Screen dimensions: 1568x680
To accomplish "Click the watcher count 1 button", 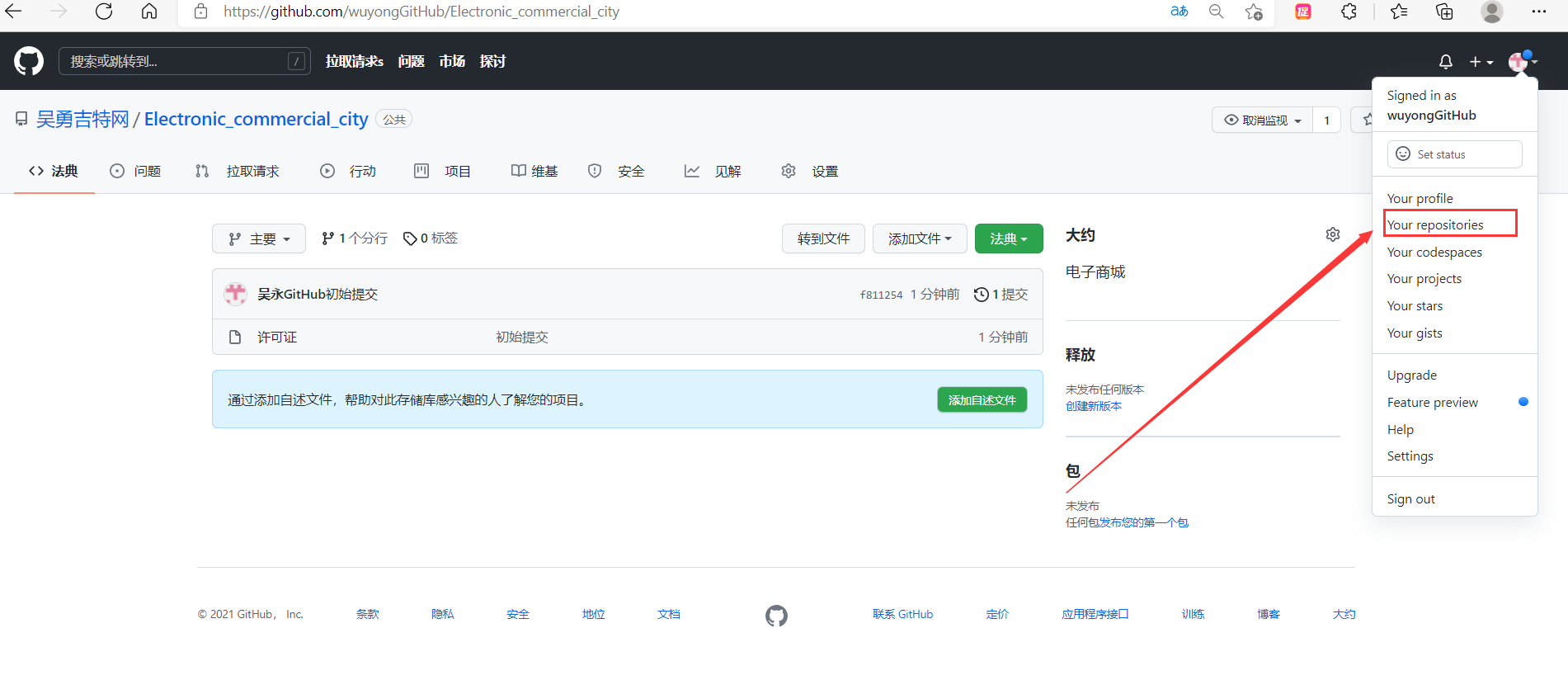I will 1326,120.
